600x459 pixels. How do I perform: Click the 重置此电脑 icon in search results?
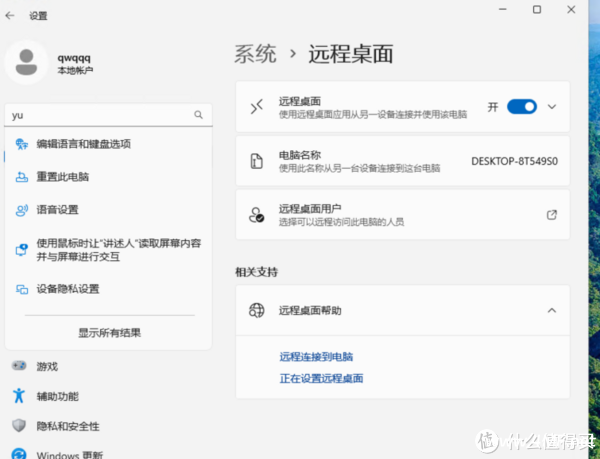[22, 177]
